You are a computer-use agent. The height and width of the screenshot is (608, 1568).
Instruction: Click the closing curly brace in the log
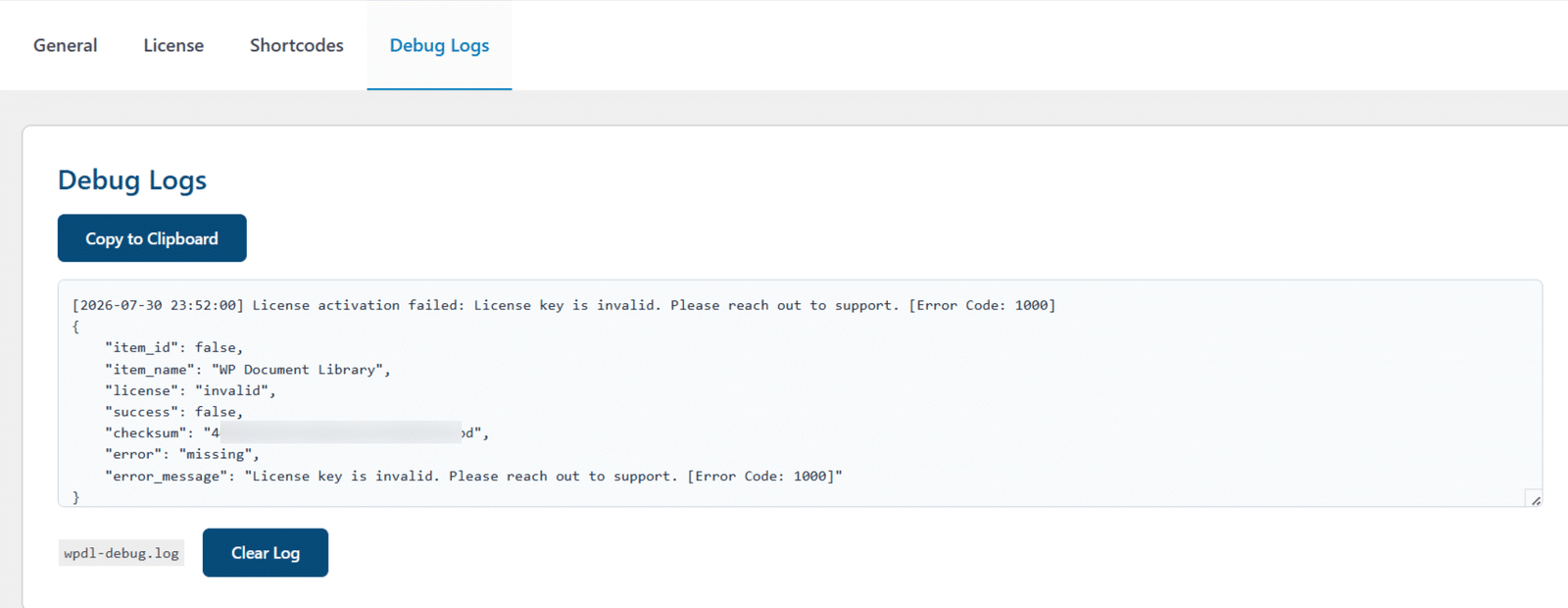click(76, 497)
